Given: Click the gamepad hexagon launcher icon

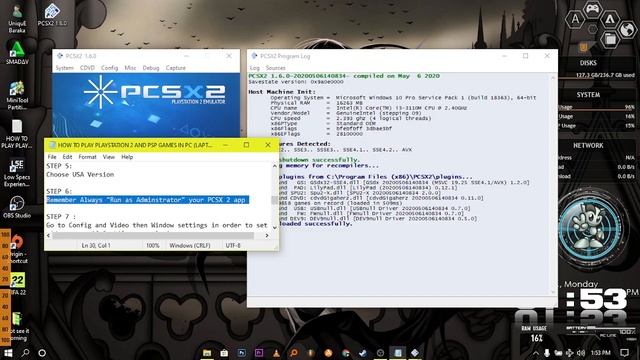Looking at the screenshot, I should click(592, 9).
